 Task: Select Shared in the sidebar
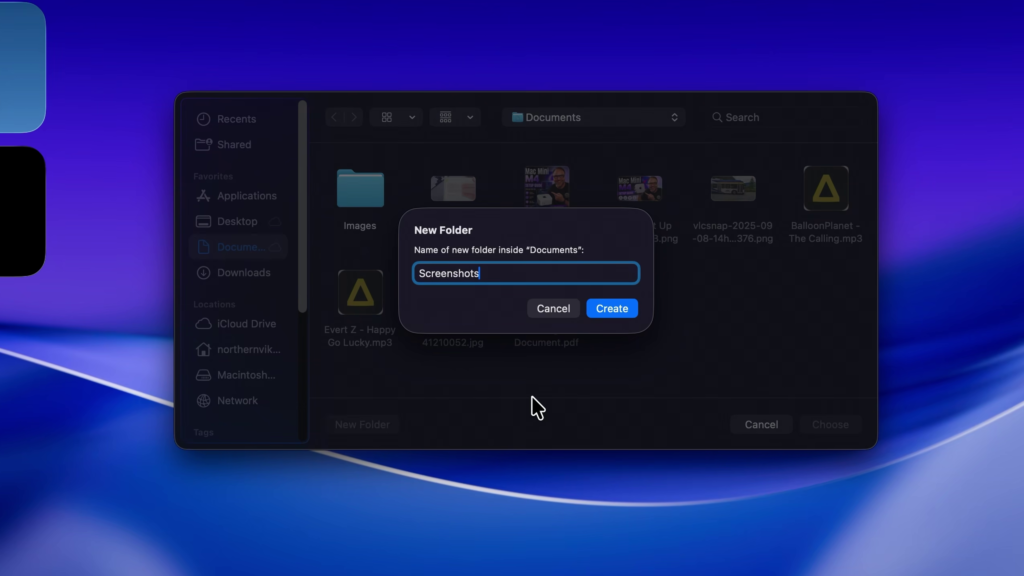(x=234, y=144)
